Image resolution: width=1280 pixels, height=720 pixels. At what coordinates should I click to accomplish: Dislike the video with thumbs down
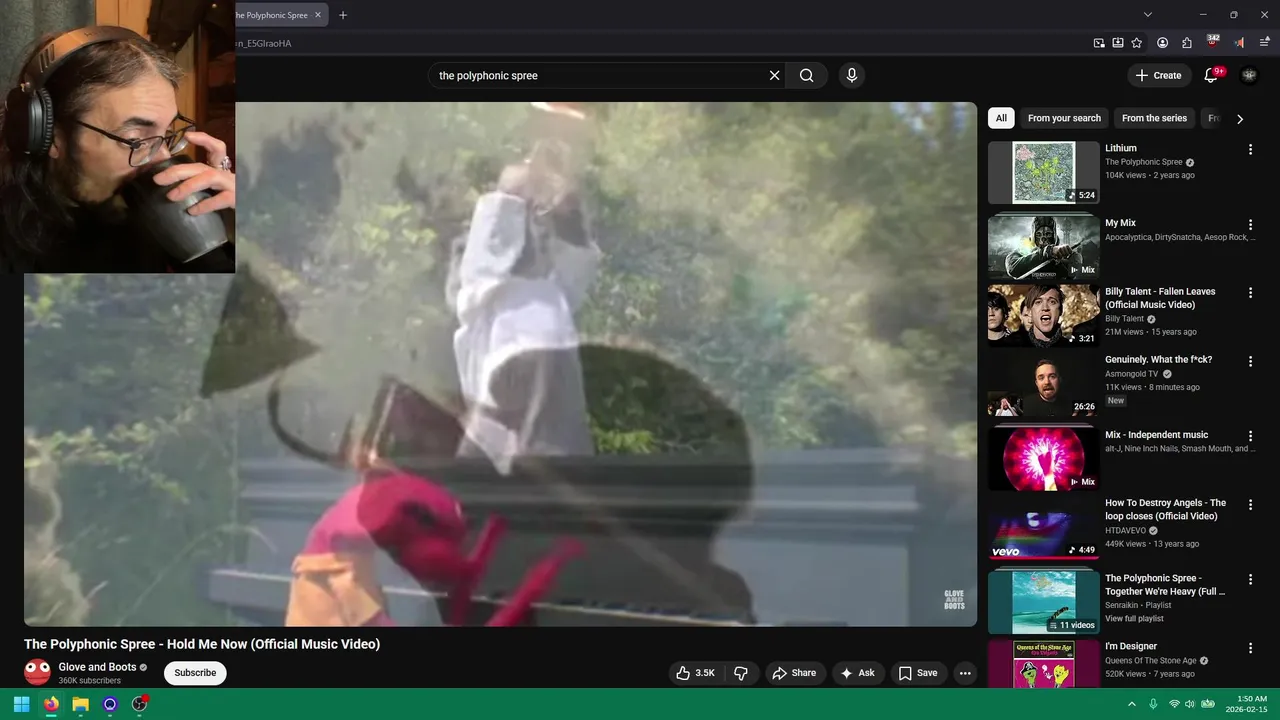tap(741, 673)
